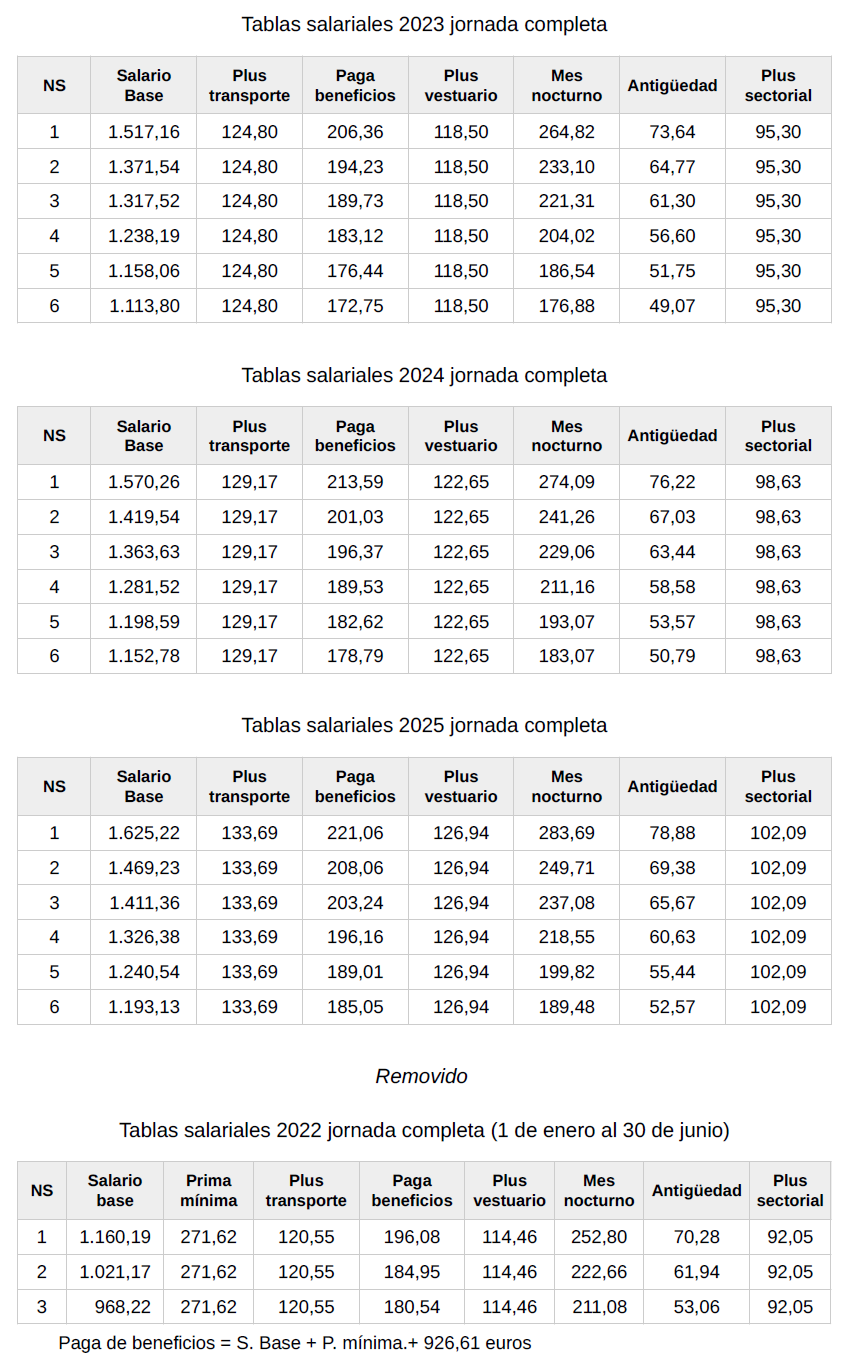Select the Antigüedad header in 2025 table
Screen dimensions: 847x1360
672,787
